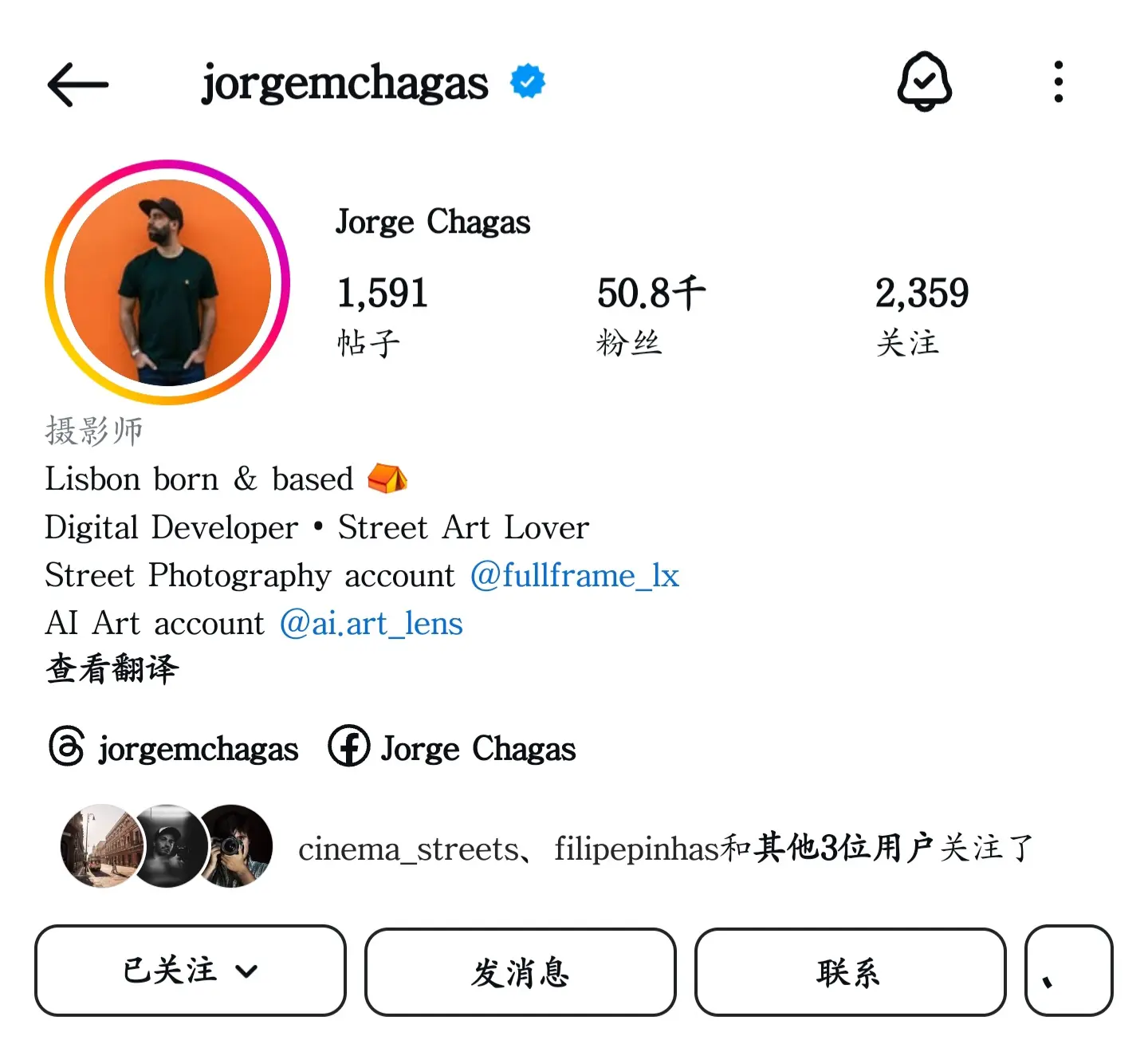
Task: Click 查看翻译 to translate bio
Action: 112,668
